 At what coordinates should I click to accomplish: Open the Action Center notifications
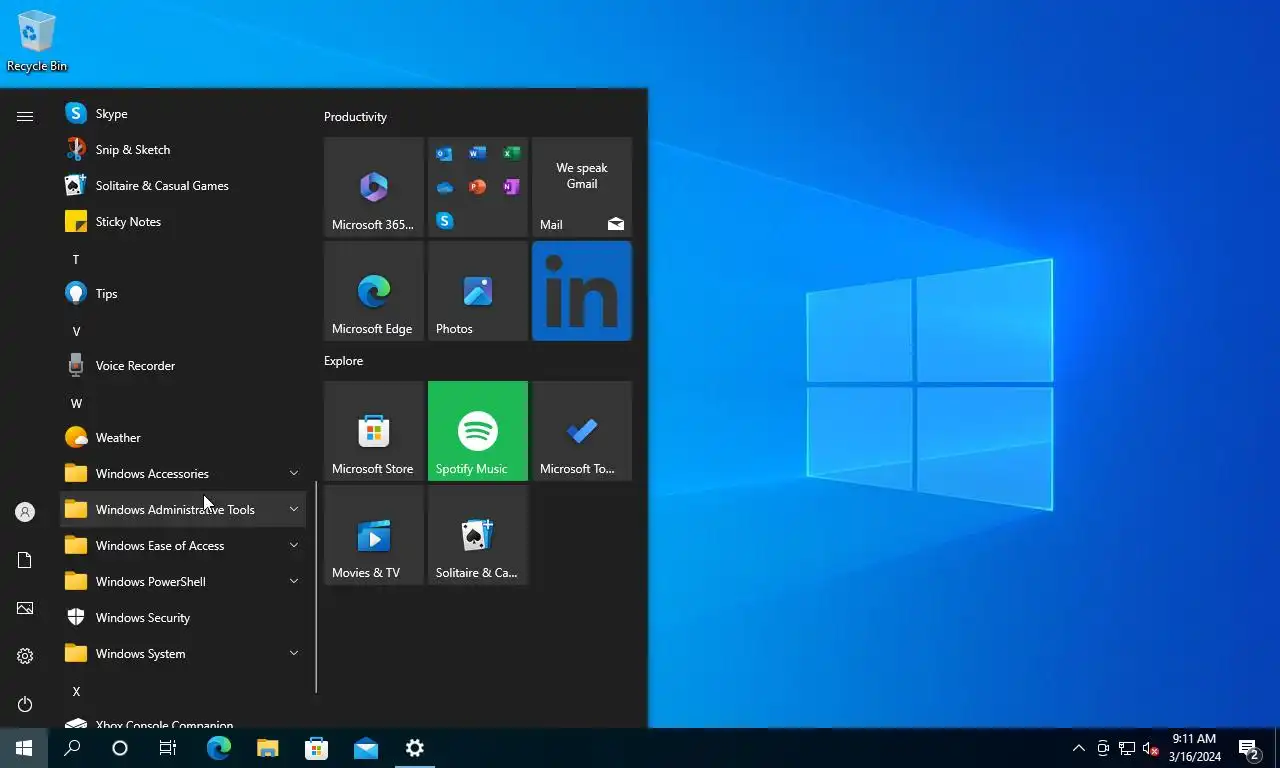[x=1249, y=748]
